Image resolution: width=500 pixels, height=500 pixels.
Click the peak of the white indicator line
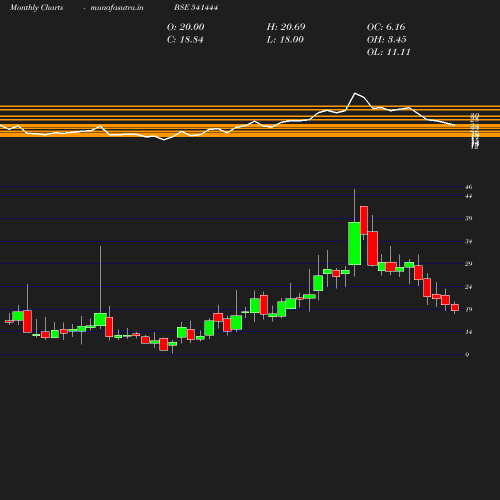(x=355, y=93)
